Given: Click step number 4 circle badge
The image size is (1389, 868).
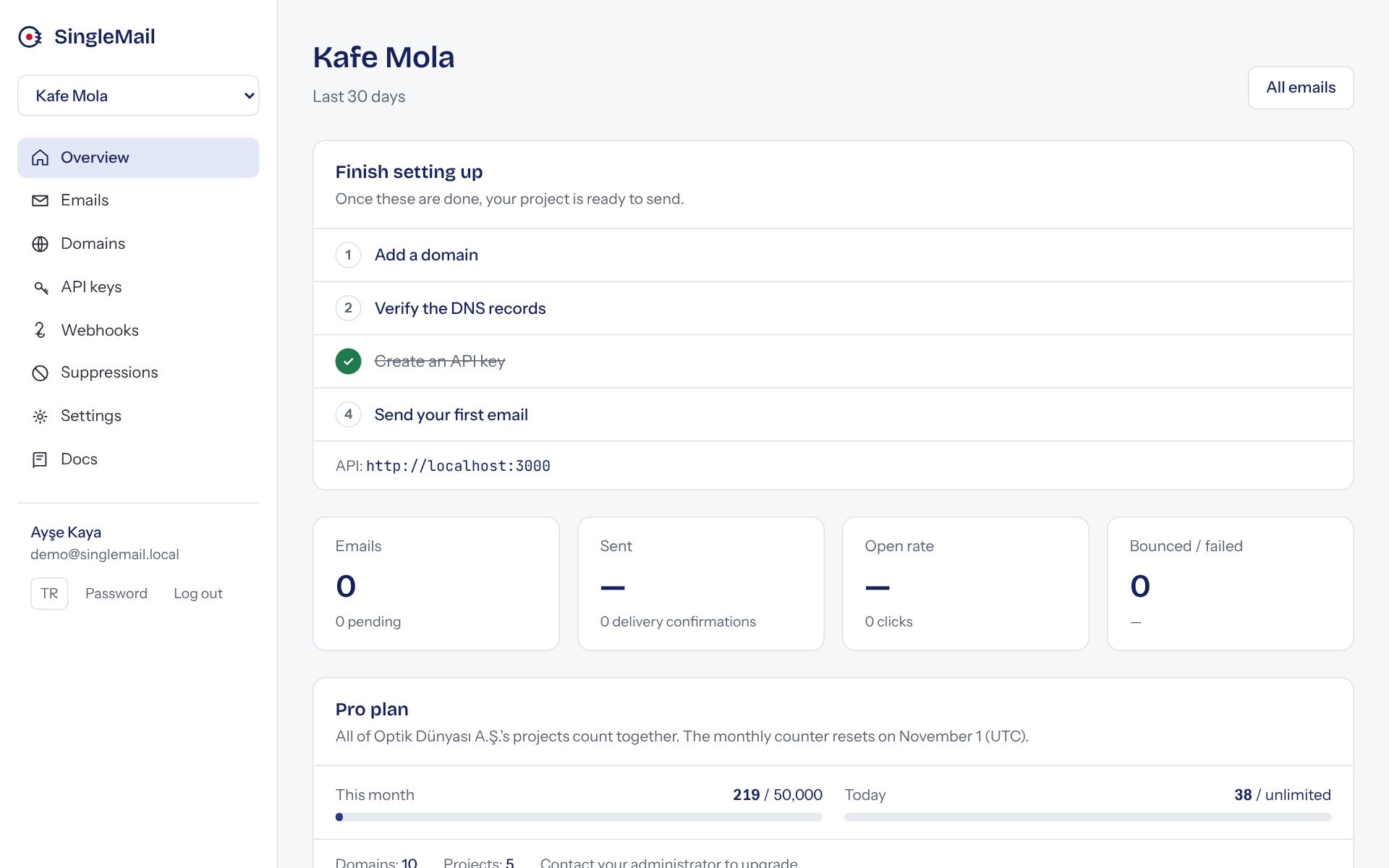Looking at the screenshot, I should (348, 414).
